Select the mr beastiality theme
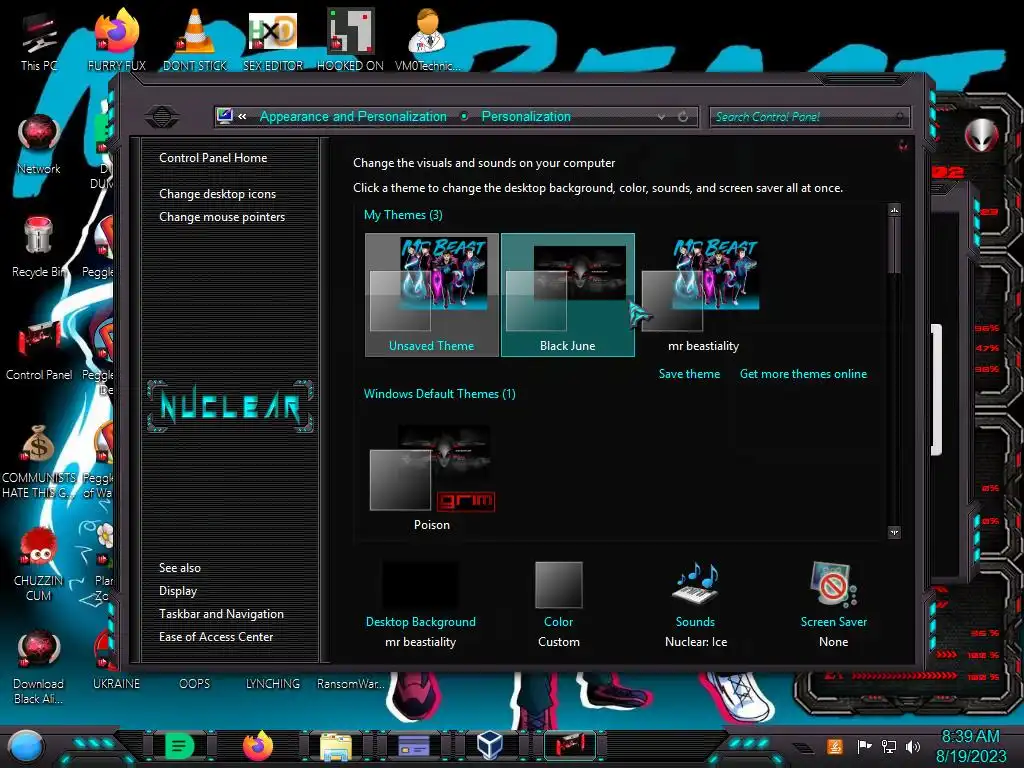Screen dimensions: 1024x768 tap(703, 295)
